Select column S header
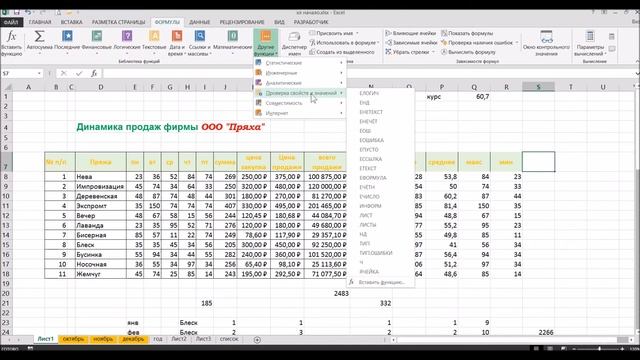Screen dimensions: 640x360 (x=538, y=87)
